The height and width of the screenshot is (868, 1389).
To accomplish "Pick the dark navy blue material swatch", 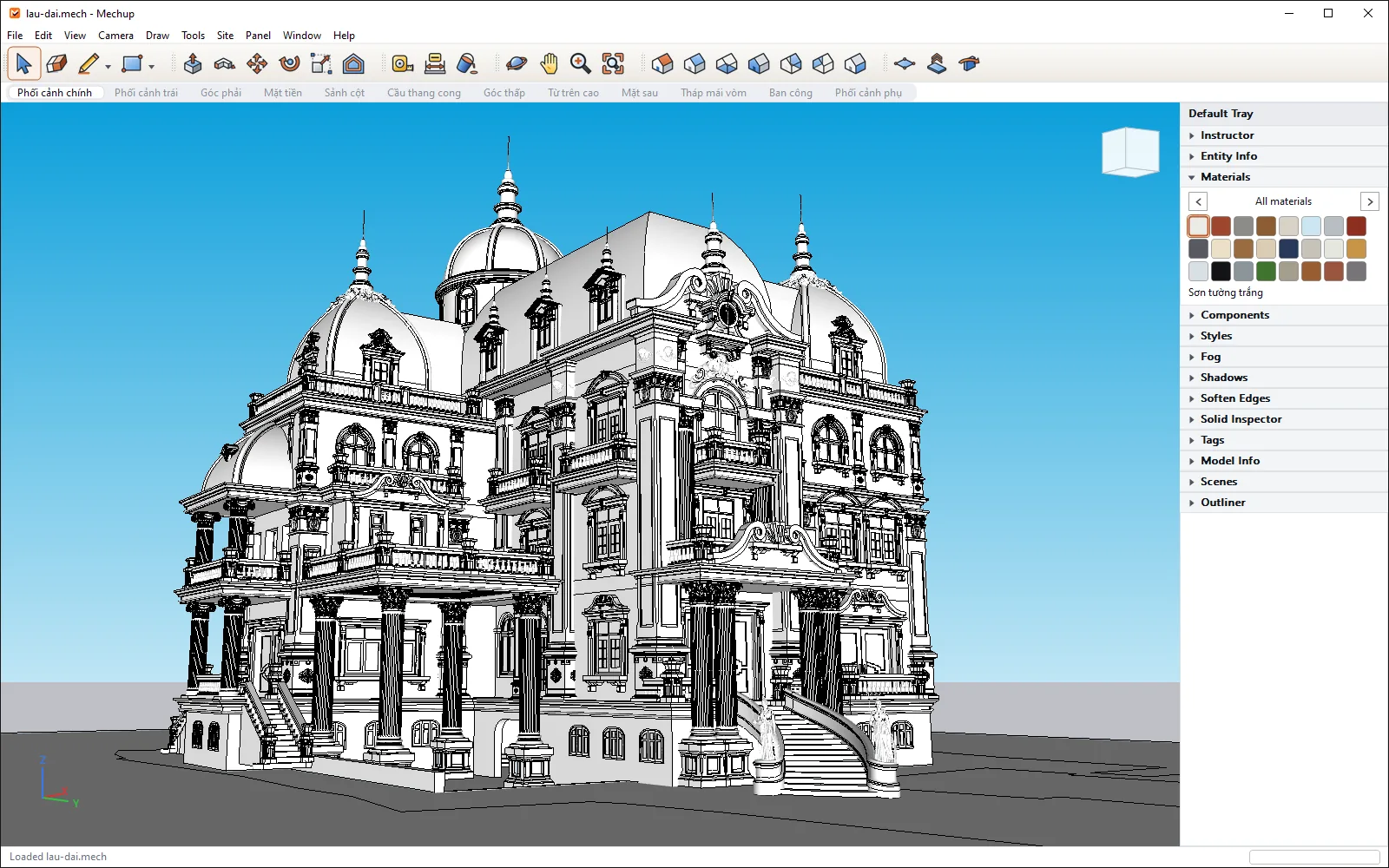I will 1288,249.
